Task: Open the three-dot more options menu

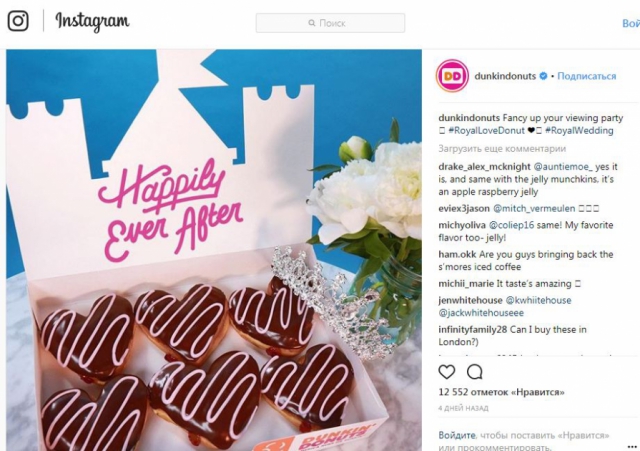Action: pyautogui.click(x=632, y=447)
